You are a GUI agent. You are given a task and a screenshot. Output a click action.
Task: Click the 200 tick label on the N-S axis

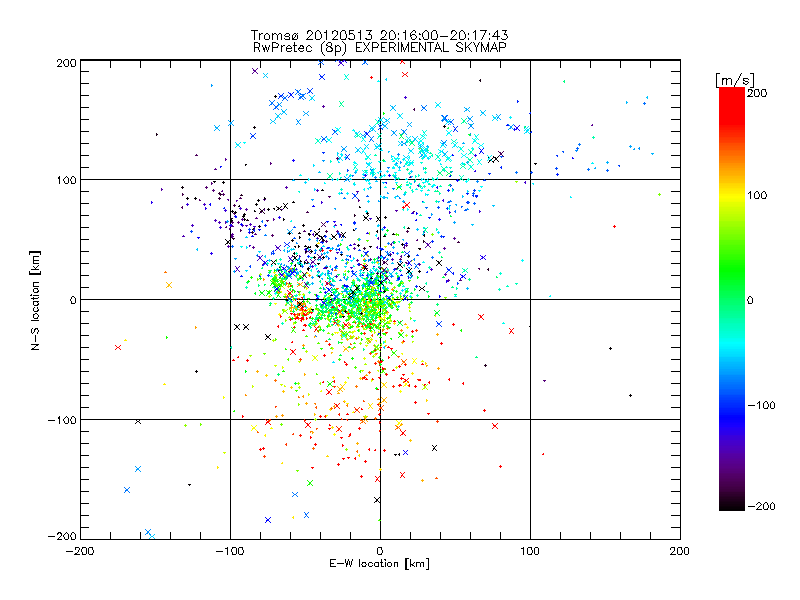(x=66, y=63)
